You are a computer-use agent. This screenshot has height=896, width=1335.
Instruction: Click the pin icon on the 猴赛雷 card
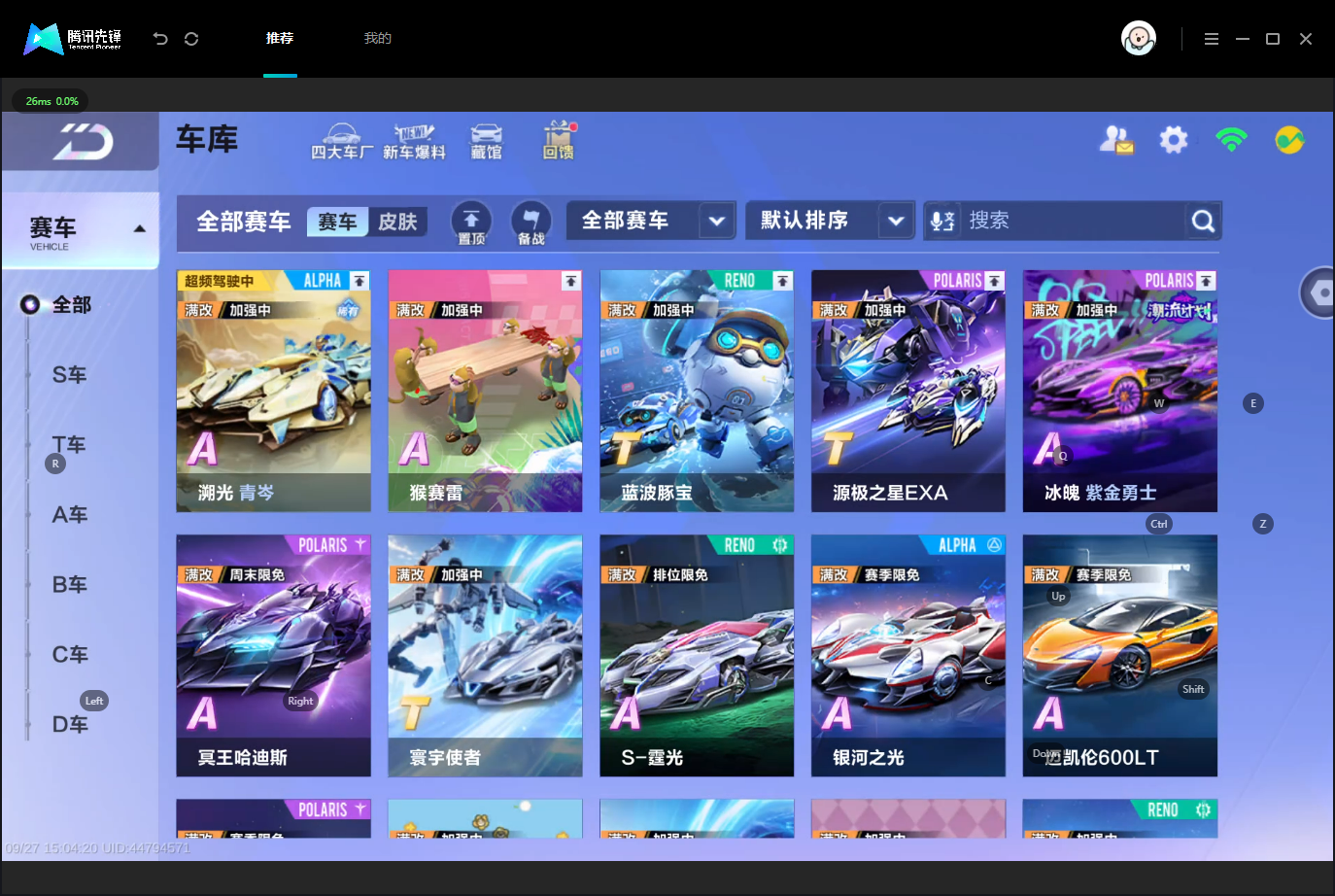(x=571, y=281)
